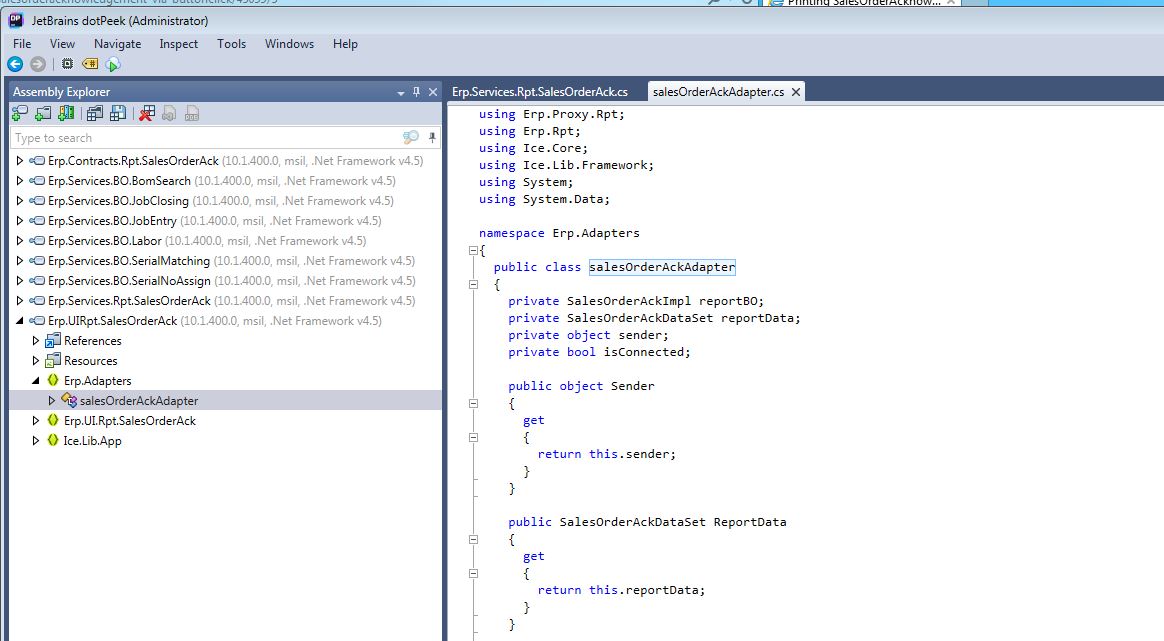Toggle the pin beside the search field
1164x641 pixels.
point(432,137)
